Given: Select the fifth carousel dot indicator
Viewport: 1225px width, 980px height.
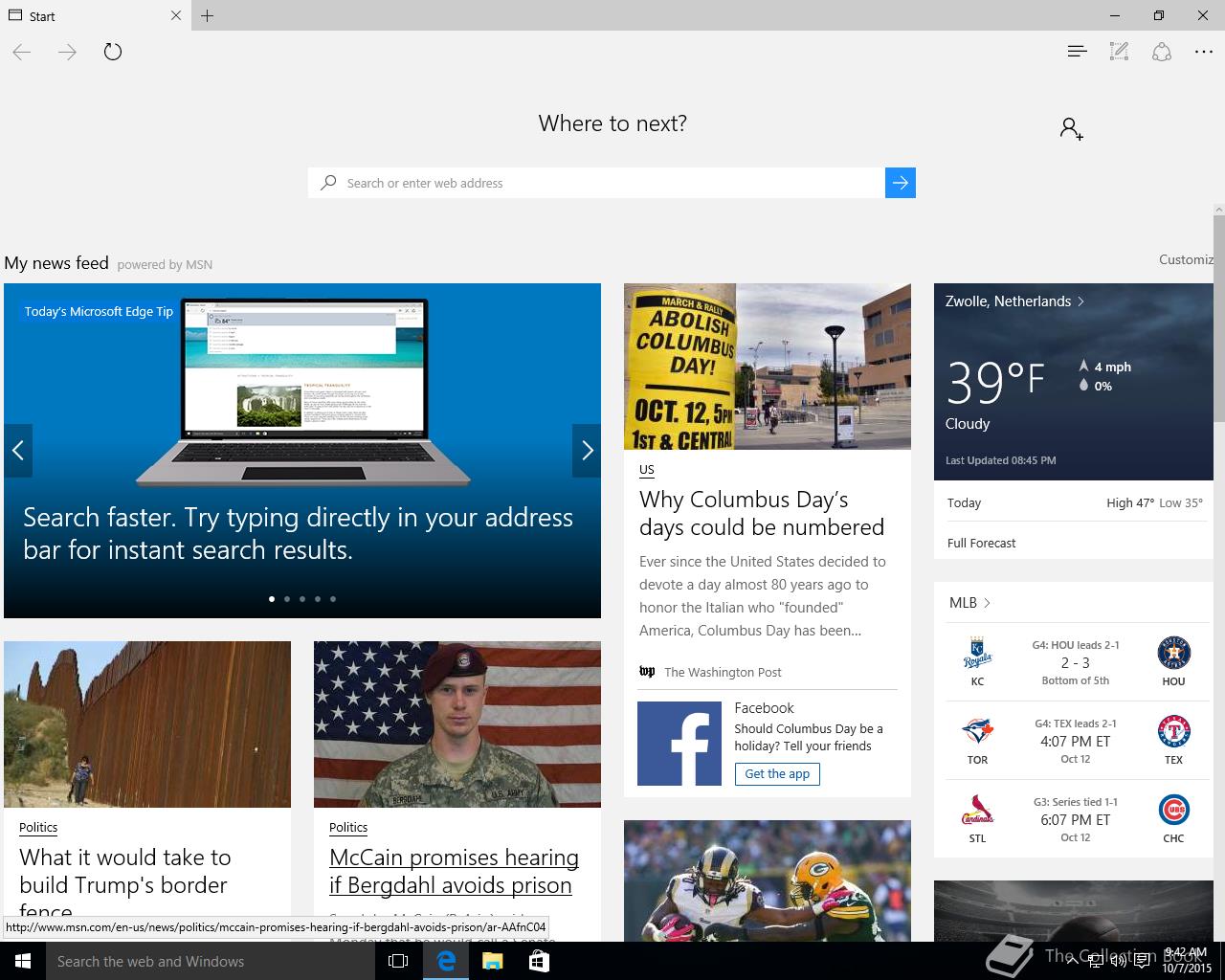Looking at the screenshot, I should [x=333, y=599].
